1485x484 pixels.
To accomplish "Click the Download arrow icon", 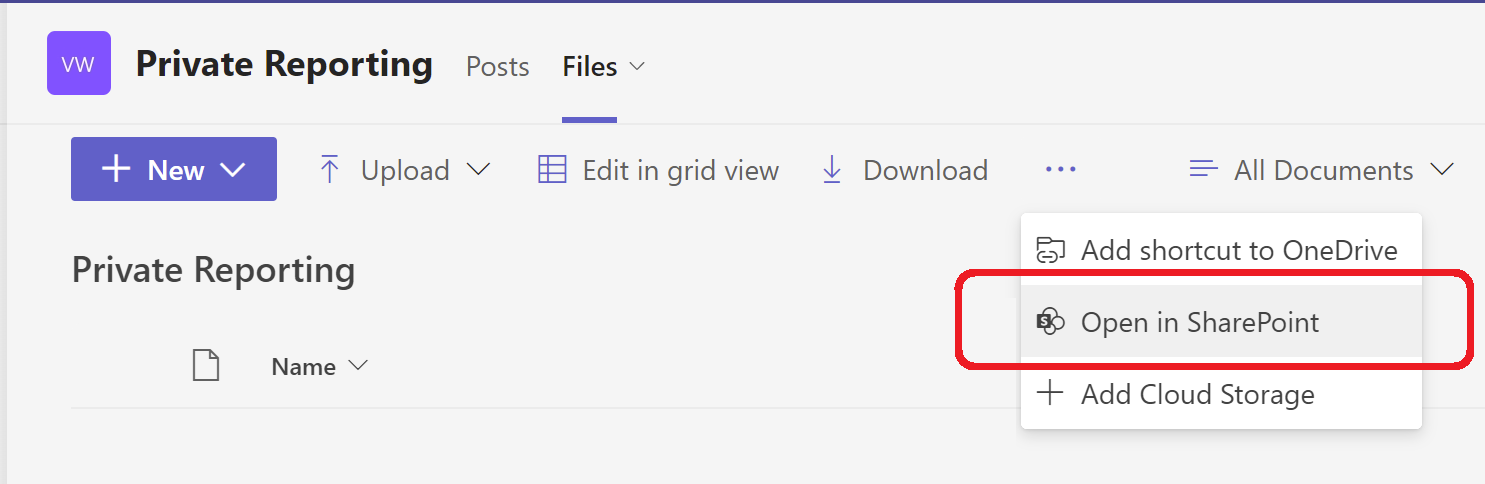I will point(832,170).
